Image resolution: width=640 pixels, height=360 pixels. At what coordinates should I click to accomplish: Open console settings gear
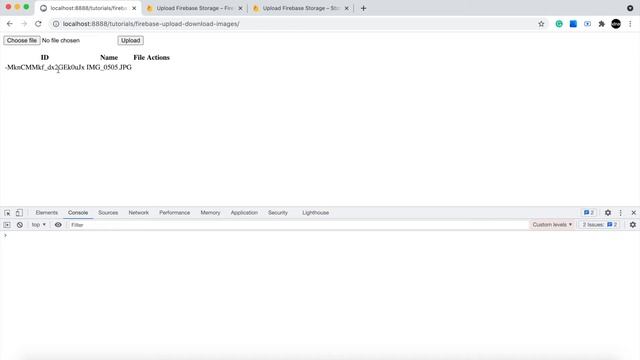tap(633, 225)
